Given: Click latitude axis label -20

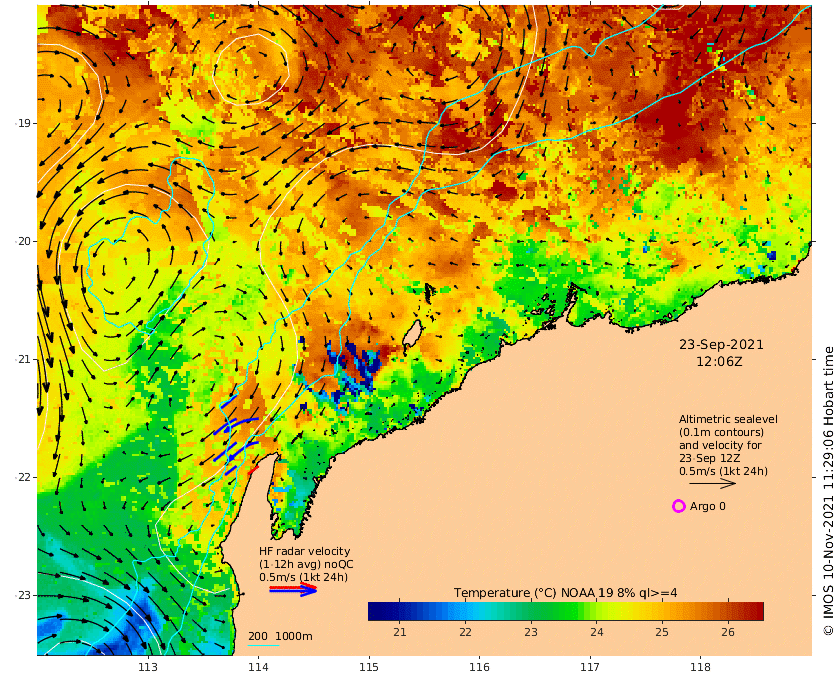Looking at the screenshot, I should 22,241.
